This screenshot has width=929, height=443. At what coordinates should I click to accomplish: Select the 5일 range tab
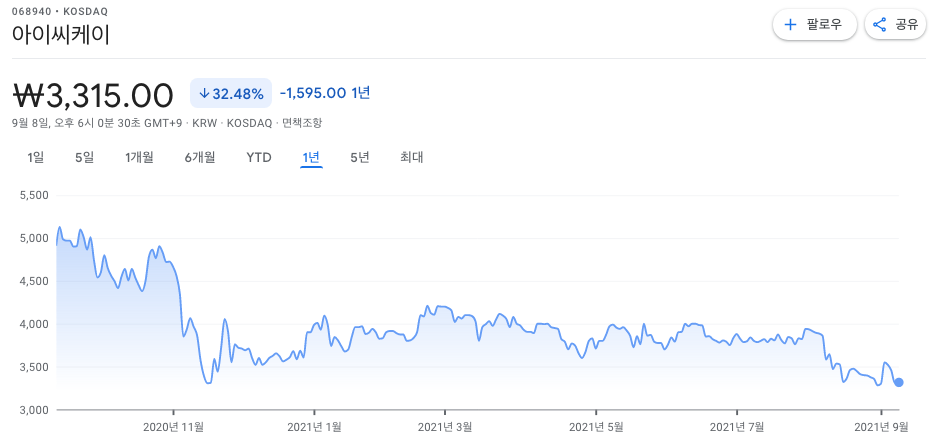pyautogui.click(x=84, y=158)
